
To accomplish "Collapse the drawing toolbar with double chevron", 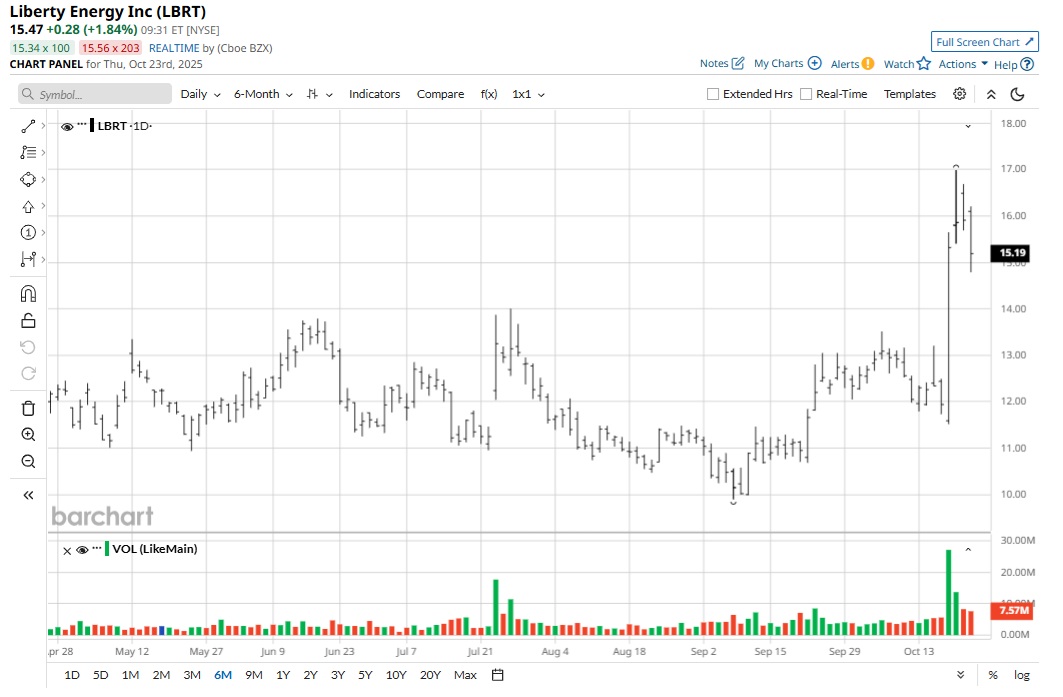I will 28,496.
